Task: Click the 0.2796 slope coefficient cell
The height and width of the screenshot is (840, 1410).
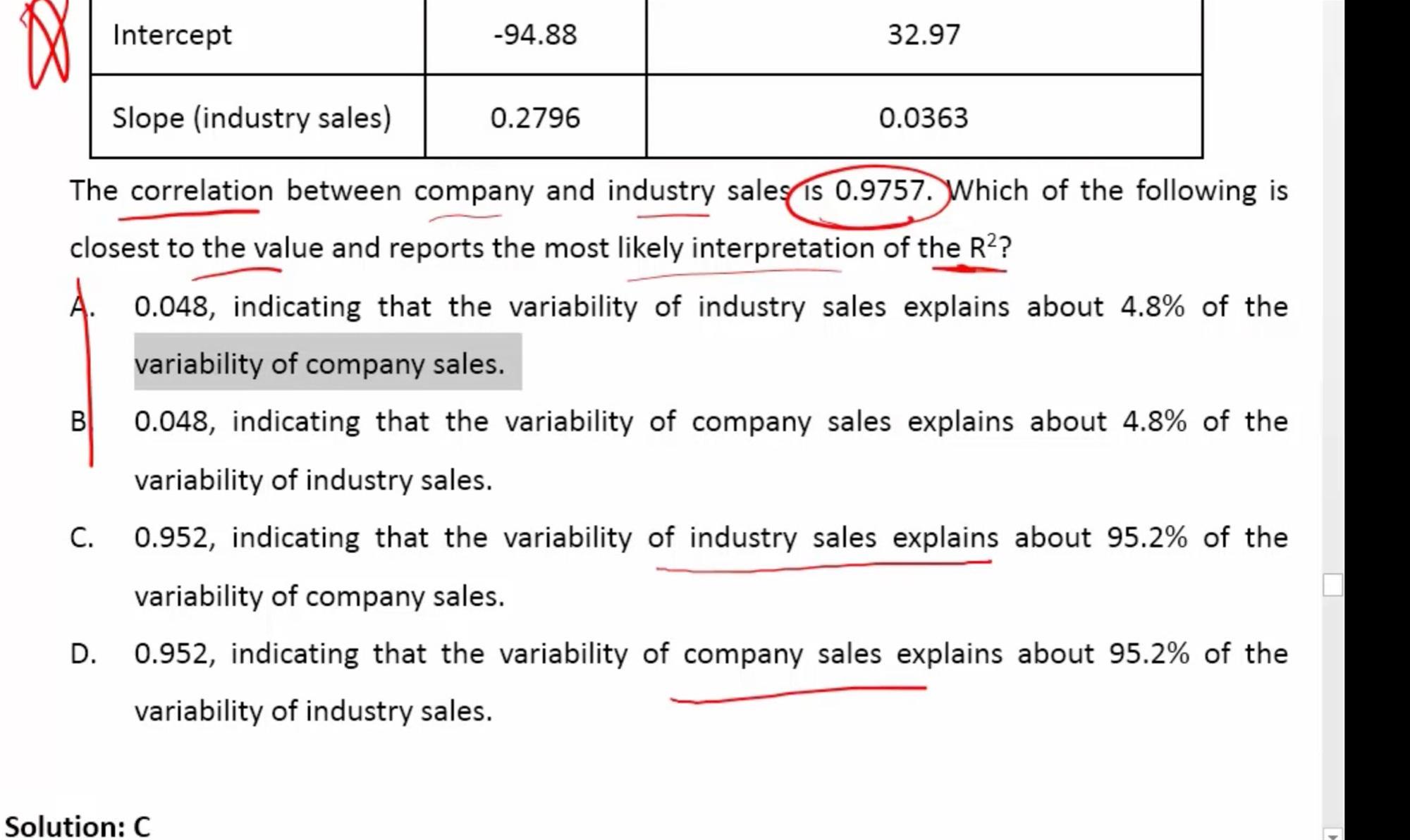Action: [535, 117]
